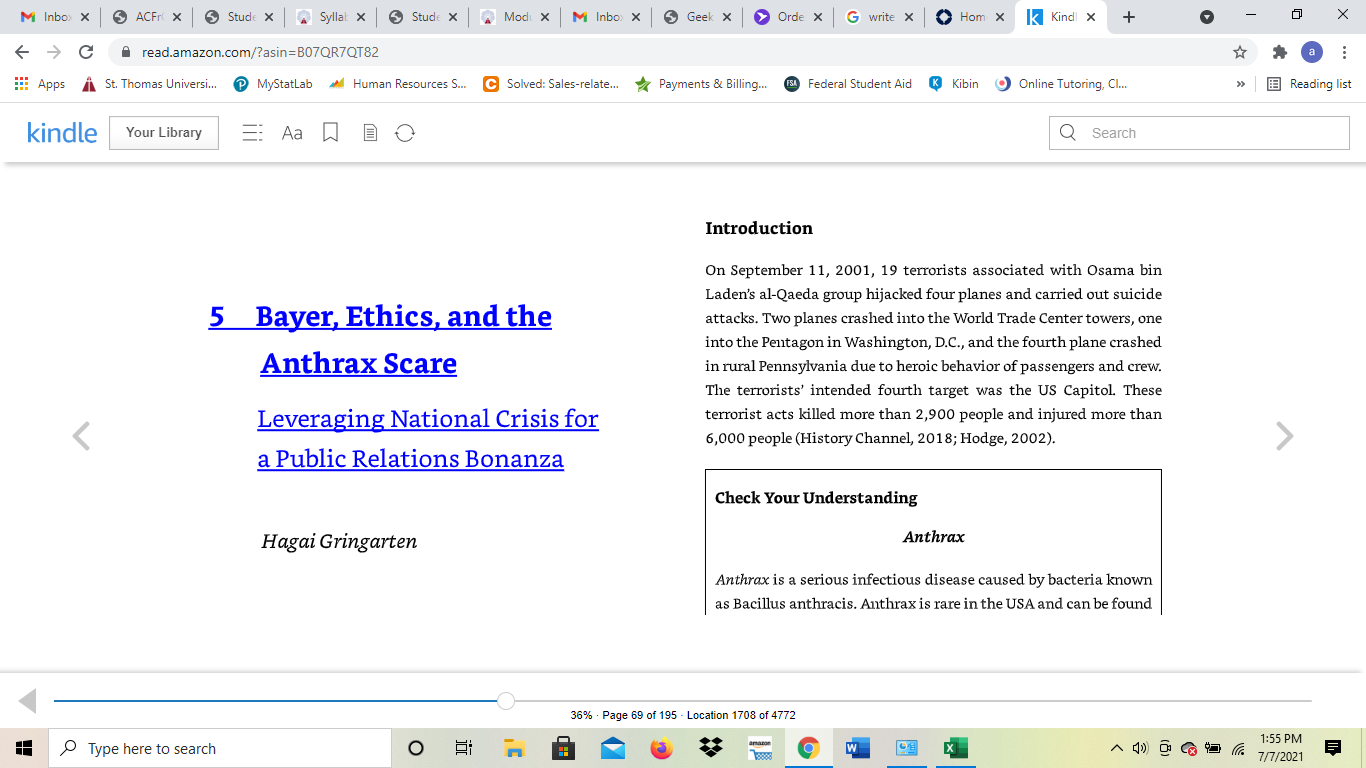Open the Federal Student Aid bookmark
The width and height of the screenshot is (1366, 768).
click(848, 84)
